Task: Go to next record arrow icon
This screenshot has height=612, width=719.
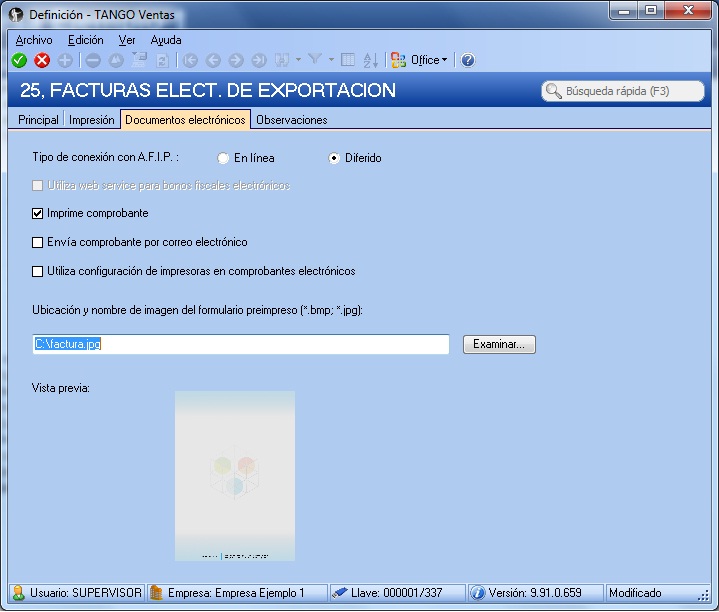Action: tap(236, 61)
